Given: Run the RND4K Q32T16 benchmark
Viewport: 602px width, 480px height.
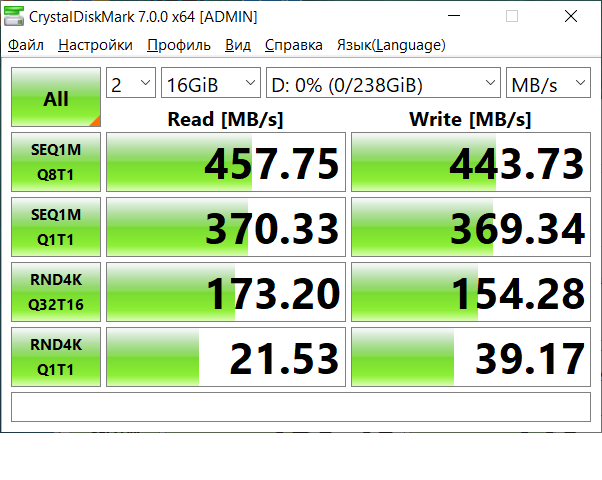Looking at the screenshot, I should (x=56, y=291).
